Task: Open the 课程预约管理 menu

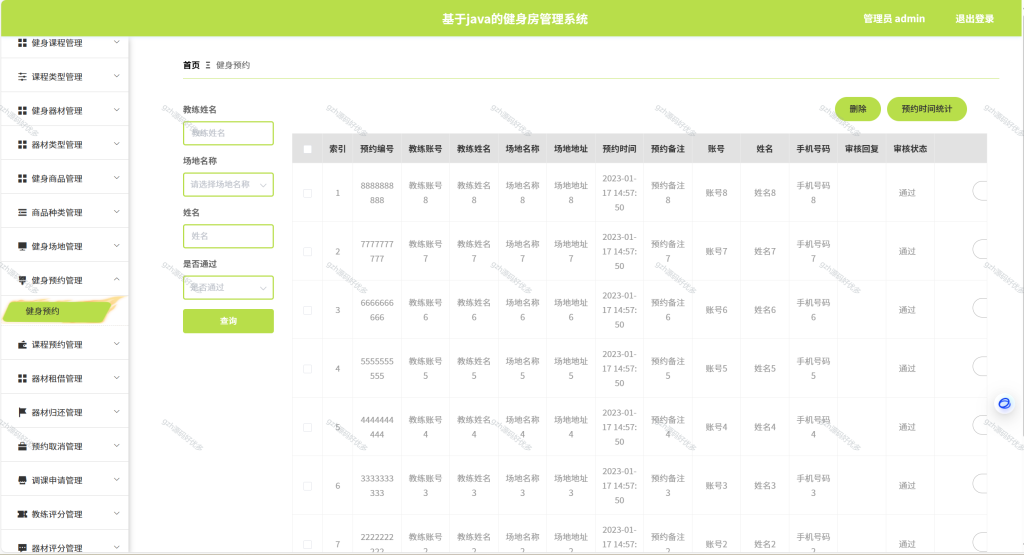Action: pos(65,344)
